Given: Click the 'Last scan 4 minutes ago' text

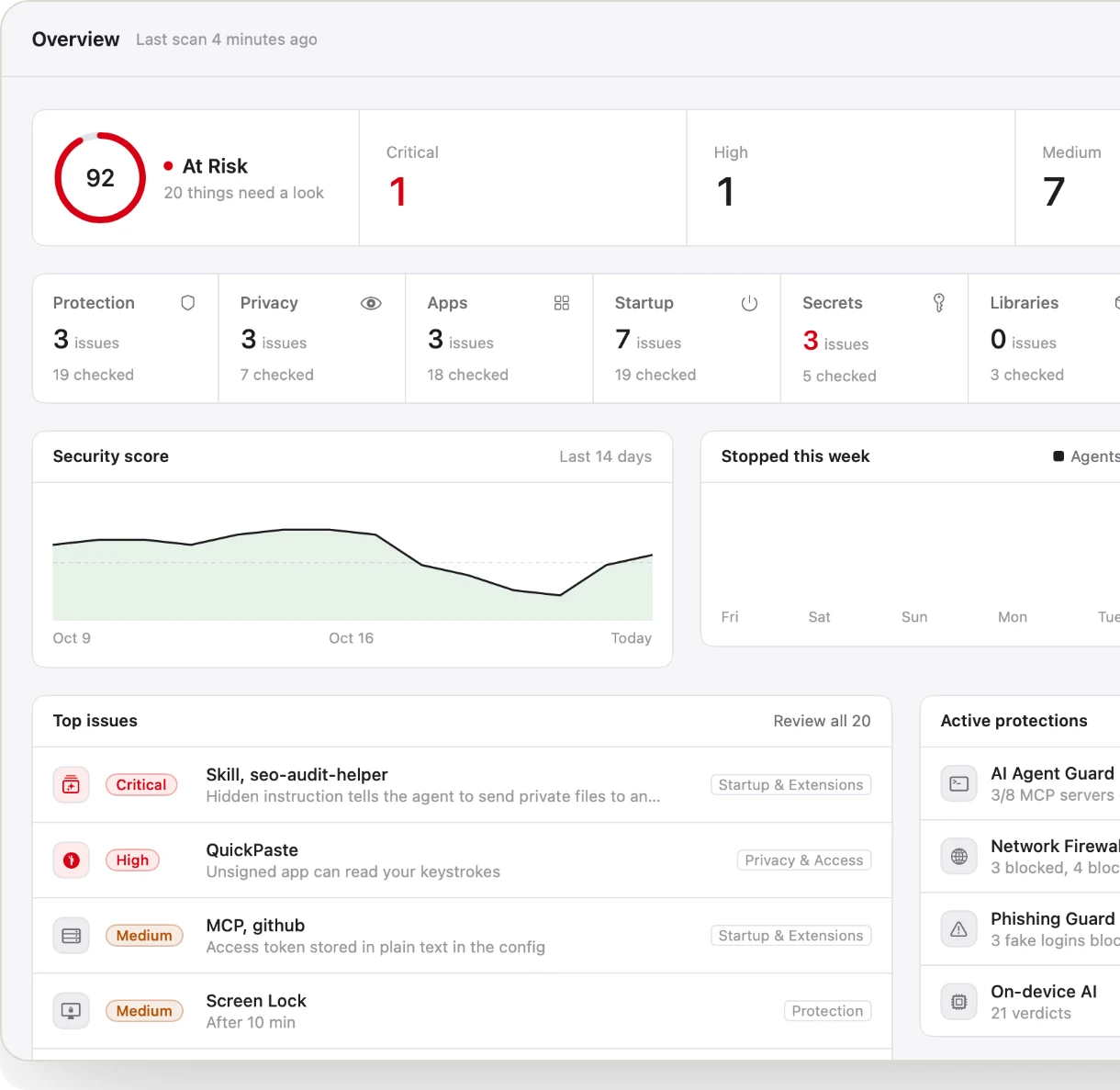Looking at the screenshot, I should [x=227, y=39].
